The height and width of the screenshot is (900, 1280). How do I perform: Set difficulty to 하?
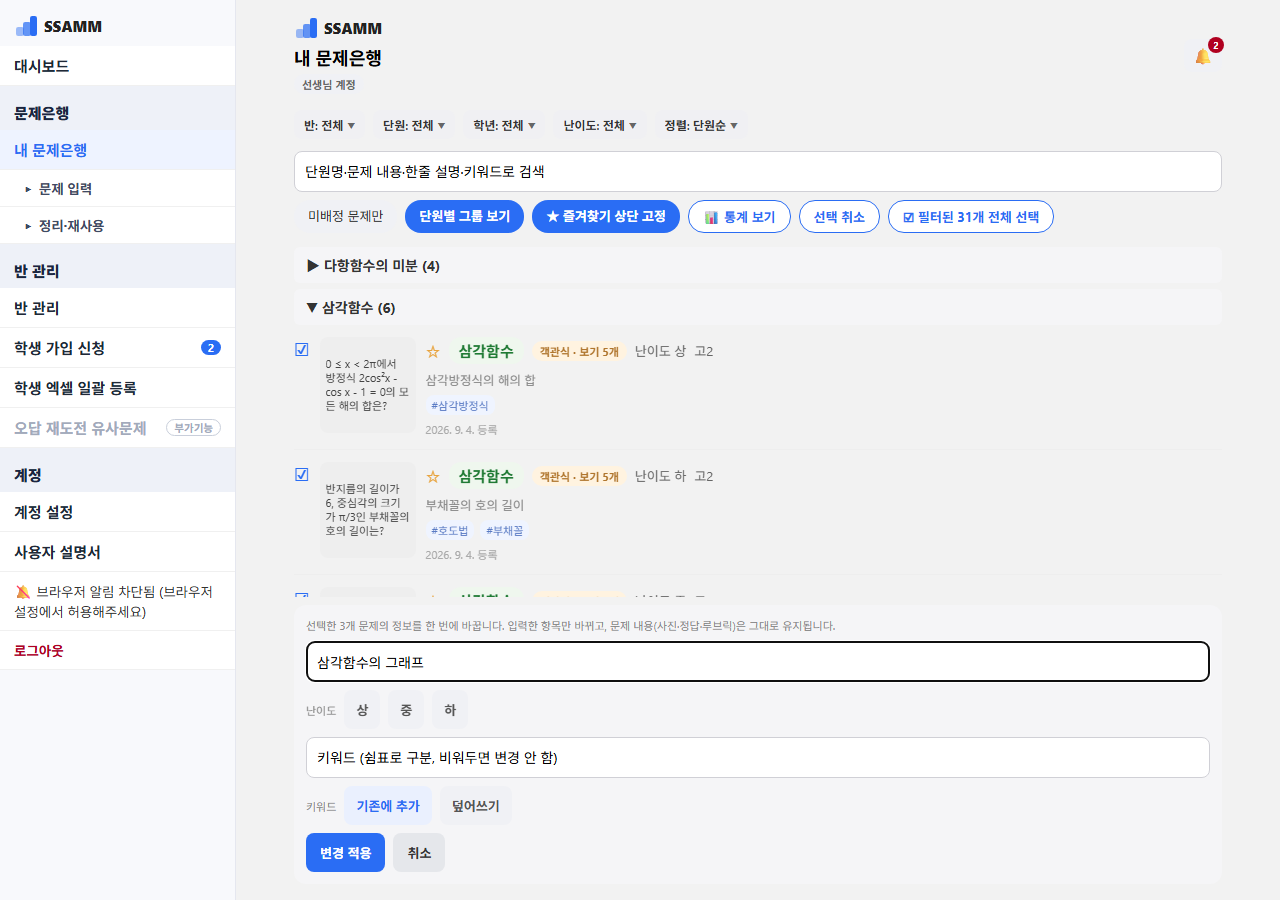[x=450, y=710]
